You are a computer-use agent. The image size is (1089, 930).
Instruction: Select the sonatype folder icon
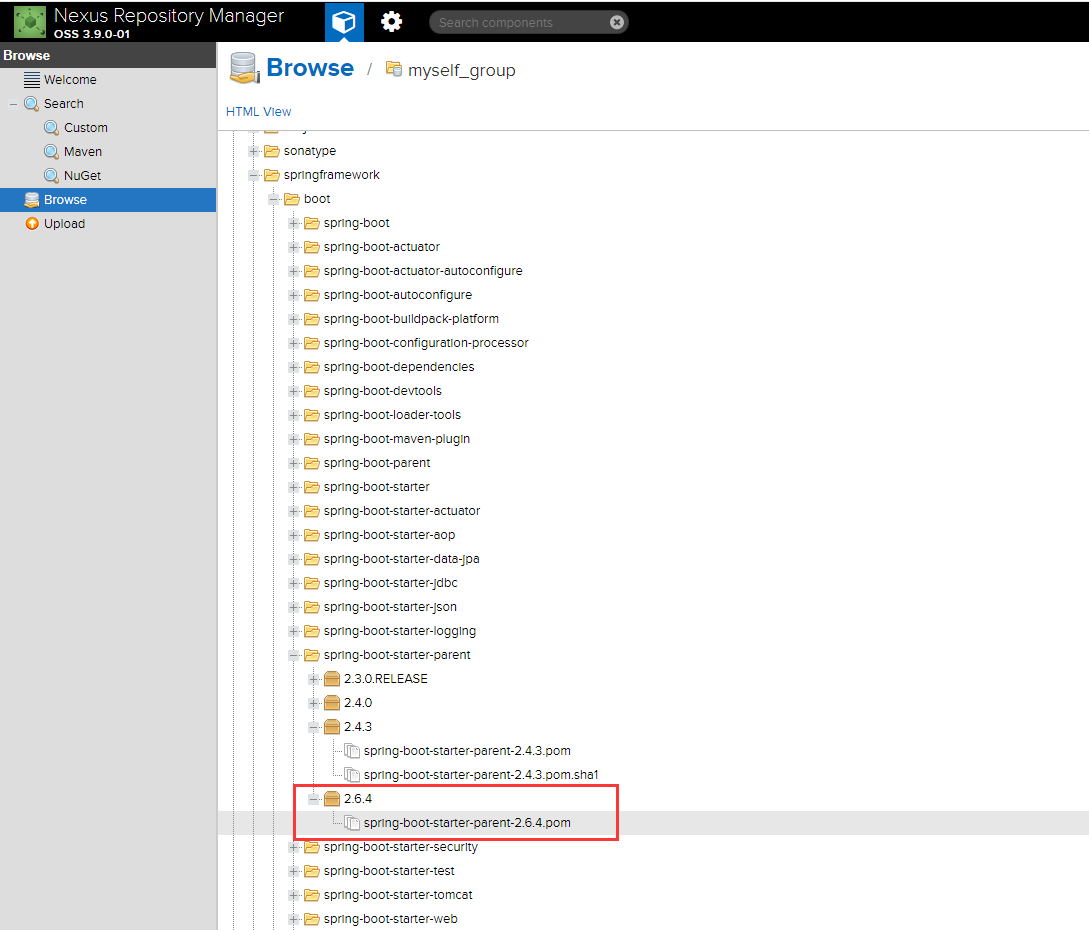click(x=272, y=151)
